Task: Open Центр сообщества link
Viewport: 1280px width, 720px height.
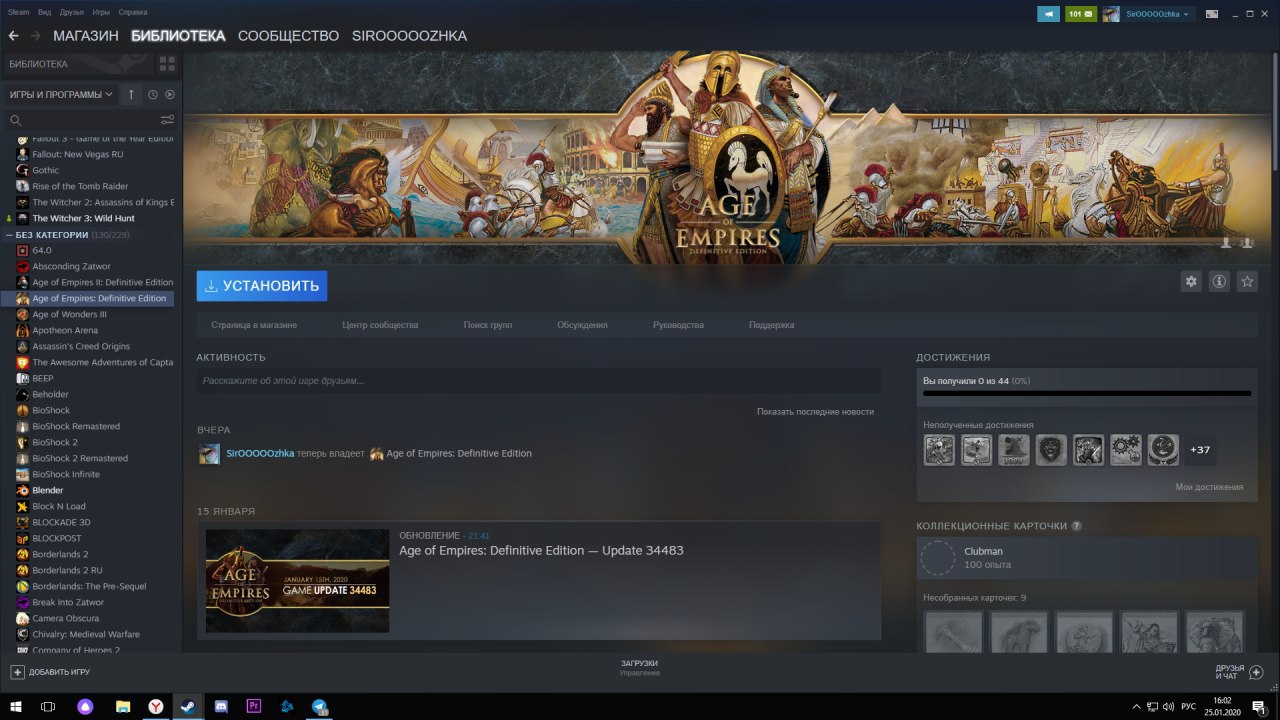Action: (x=380, y=325)
